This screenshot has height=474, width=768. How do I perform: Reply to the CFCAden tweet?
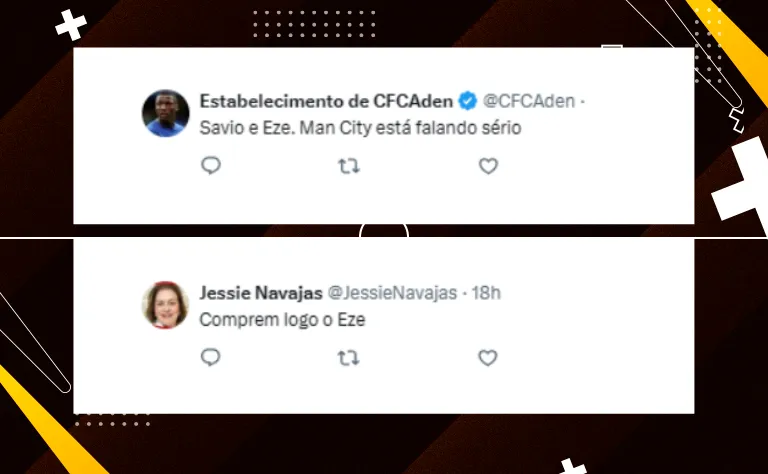tap(211, 166)
